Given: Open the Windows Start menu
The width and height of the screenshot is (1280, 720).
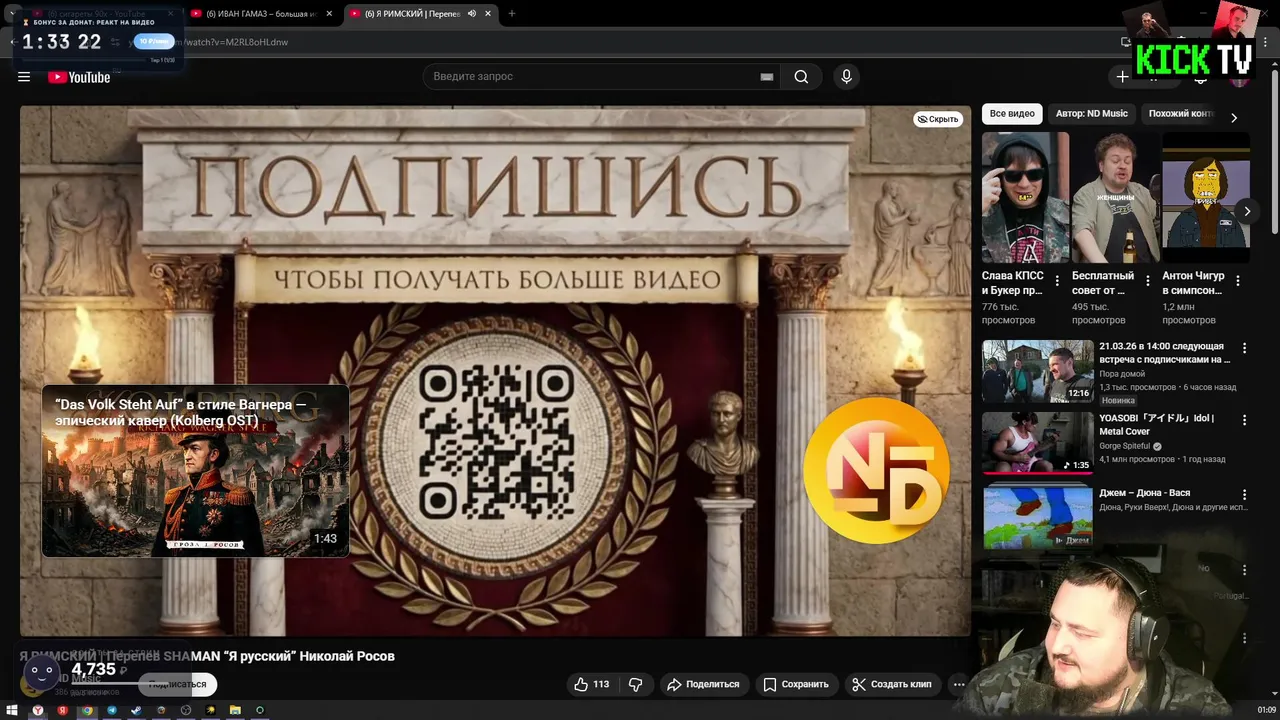Looking at the screenshot, I should (12, 710).
